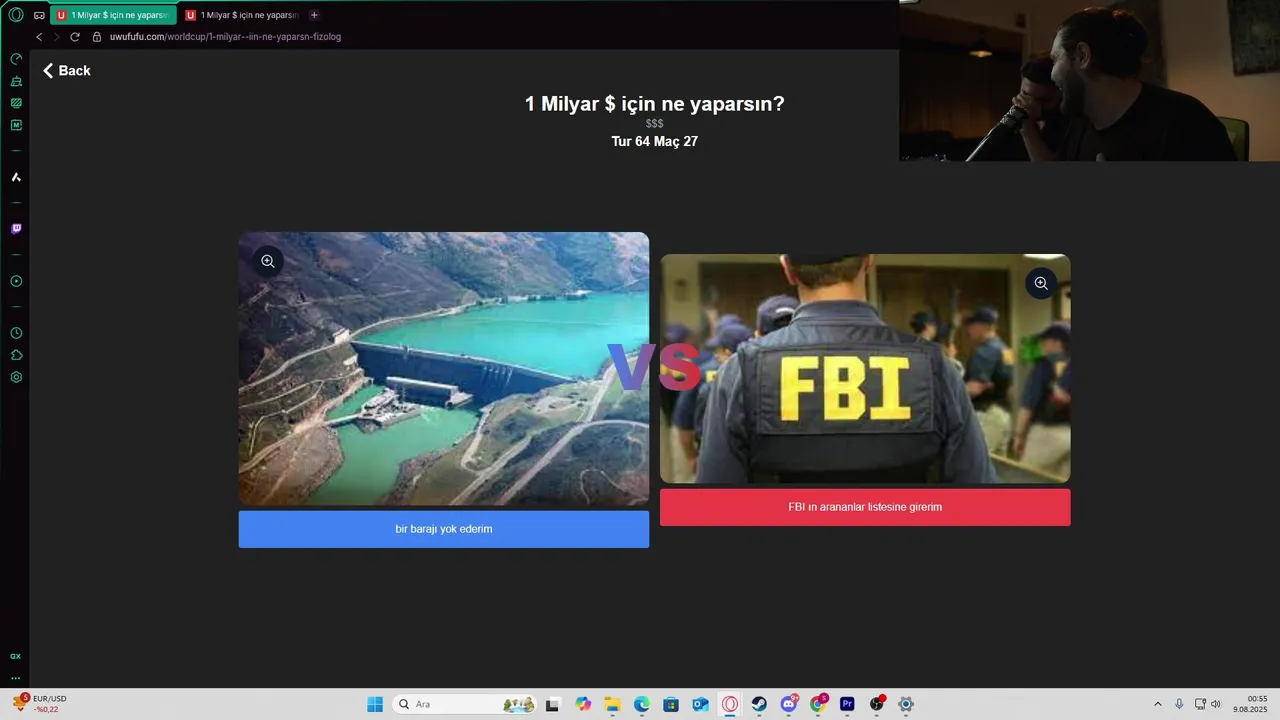Pick the dam reservoir picture

[x=444, y=368]
